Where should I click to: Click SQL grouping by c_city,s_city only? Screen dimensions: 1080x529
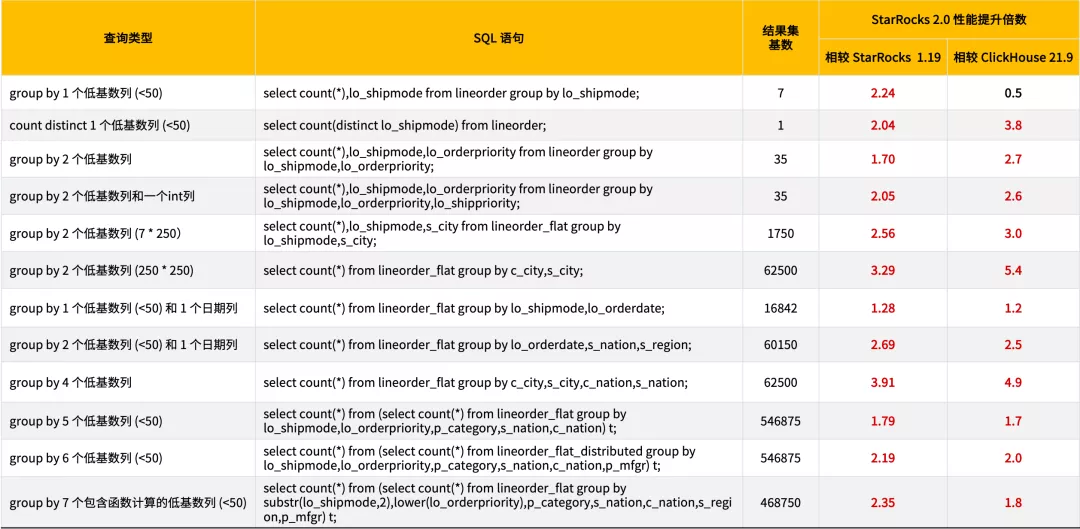[423, 271]
